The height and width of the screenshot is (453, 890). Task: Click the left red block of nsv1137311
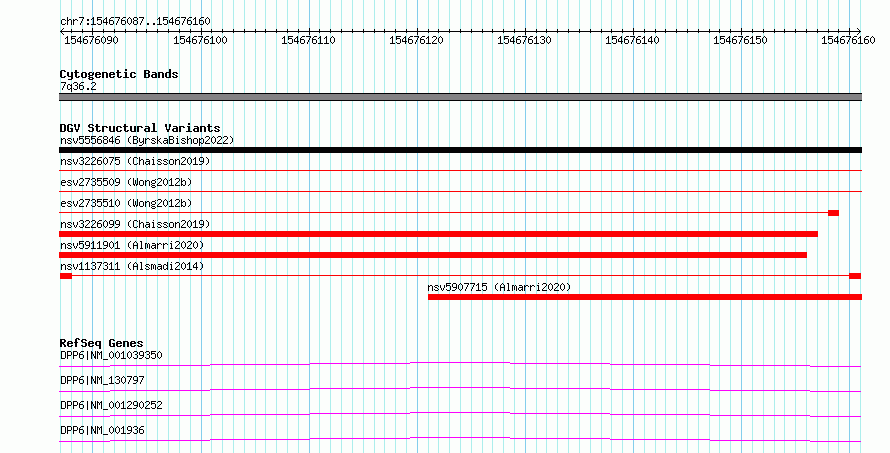point(66,276)
